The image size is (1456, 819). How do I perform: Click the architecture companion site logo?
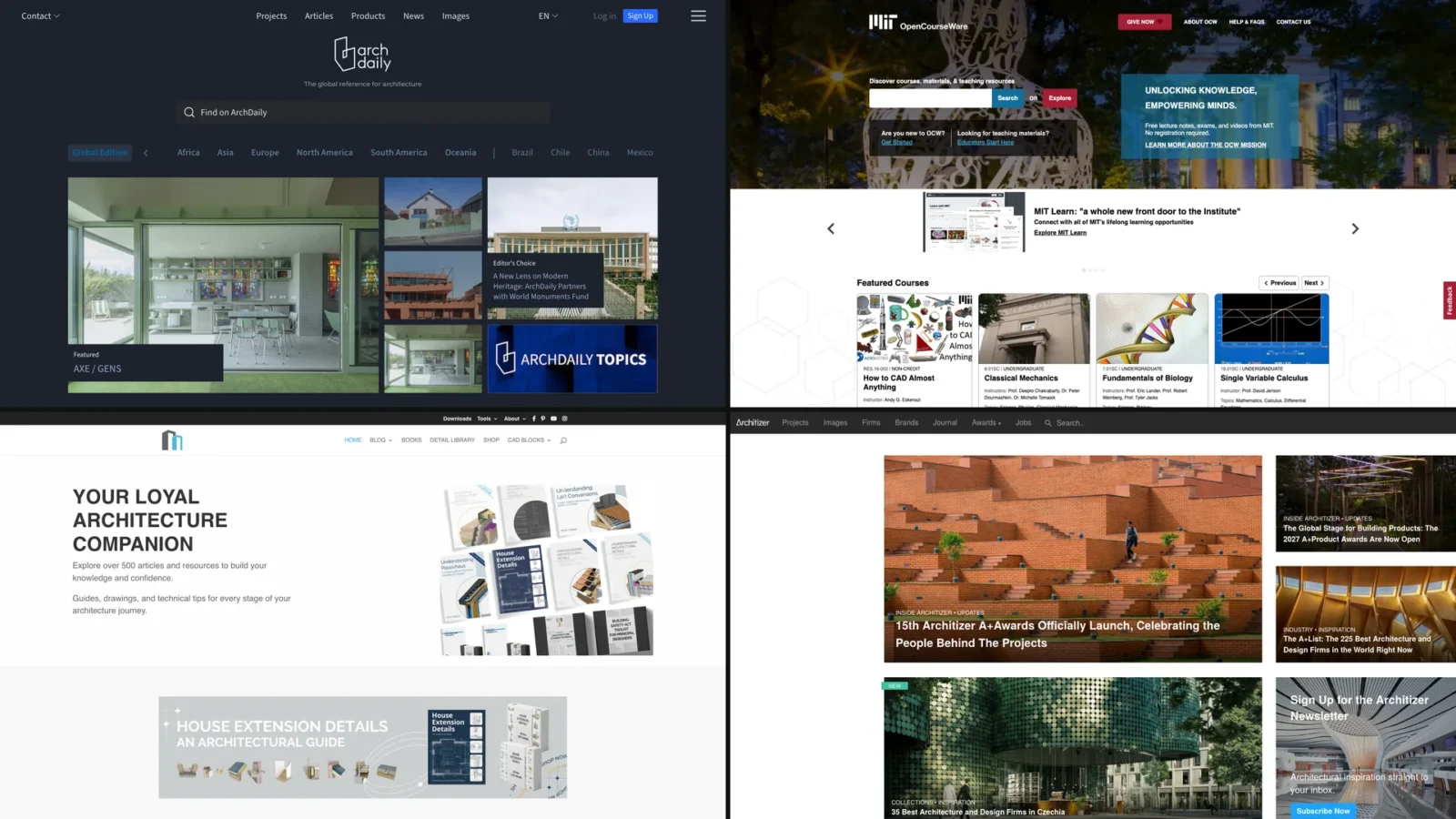[x=172, y=440]
